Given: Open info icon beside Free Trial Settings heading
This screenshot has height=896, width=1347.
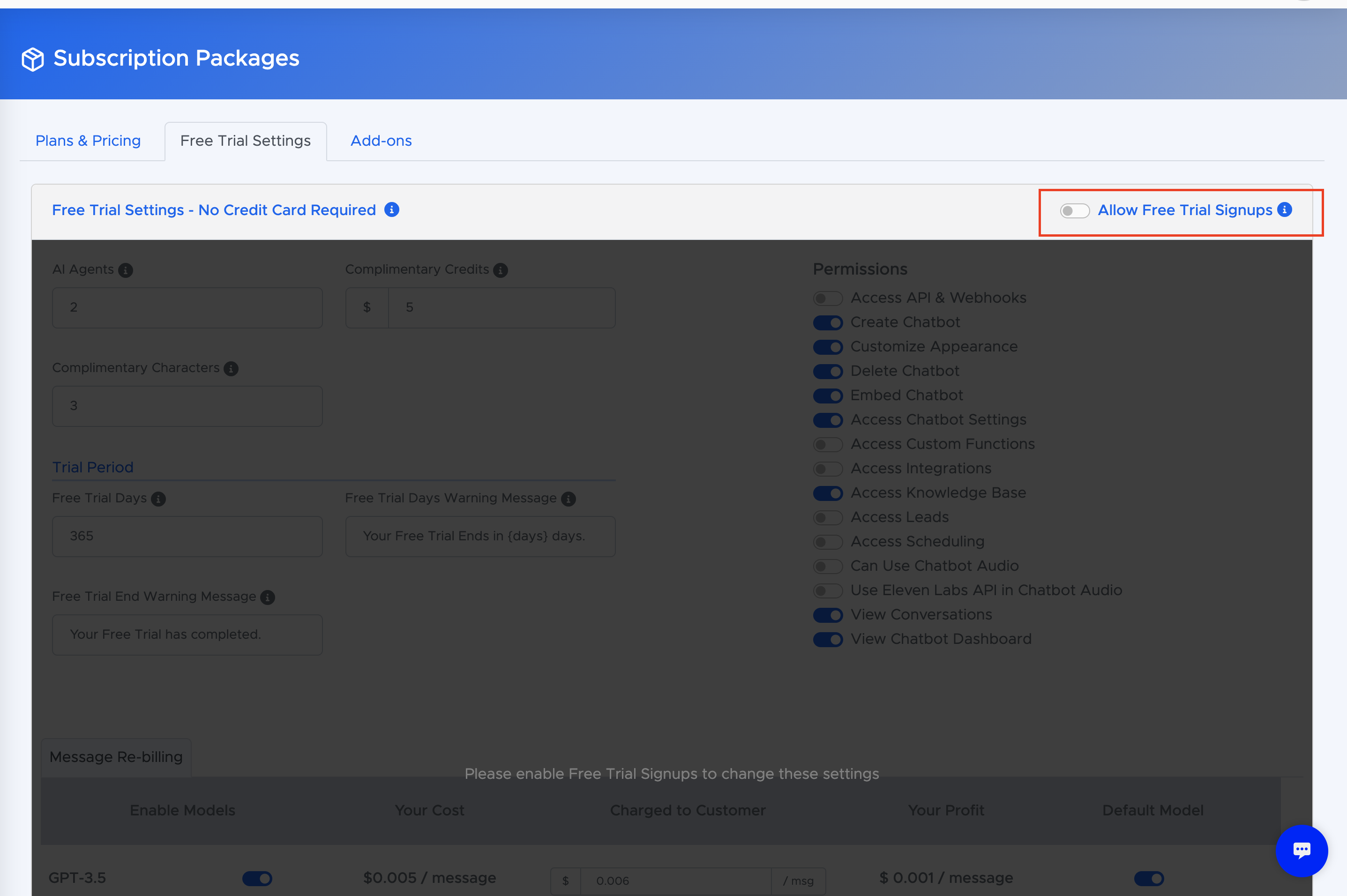Looking at the screenshot, I should tap(391, 210).
